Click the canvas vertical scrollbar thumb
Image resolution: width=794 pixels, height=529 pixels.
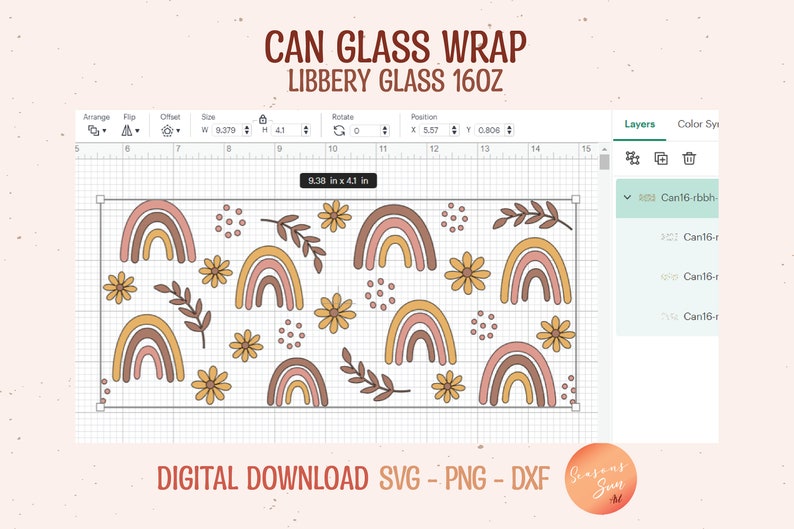point(604,162)
